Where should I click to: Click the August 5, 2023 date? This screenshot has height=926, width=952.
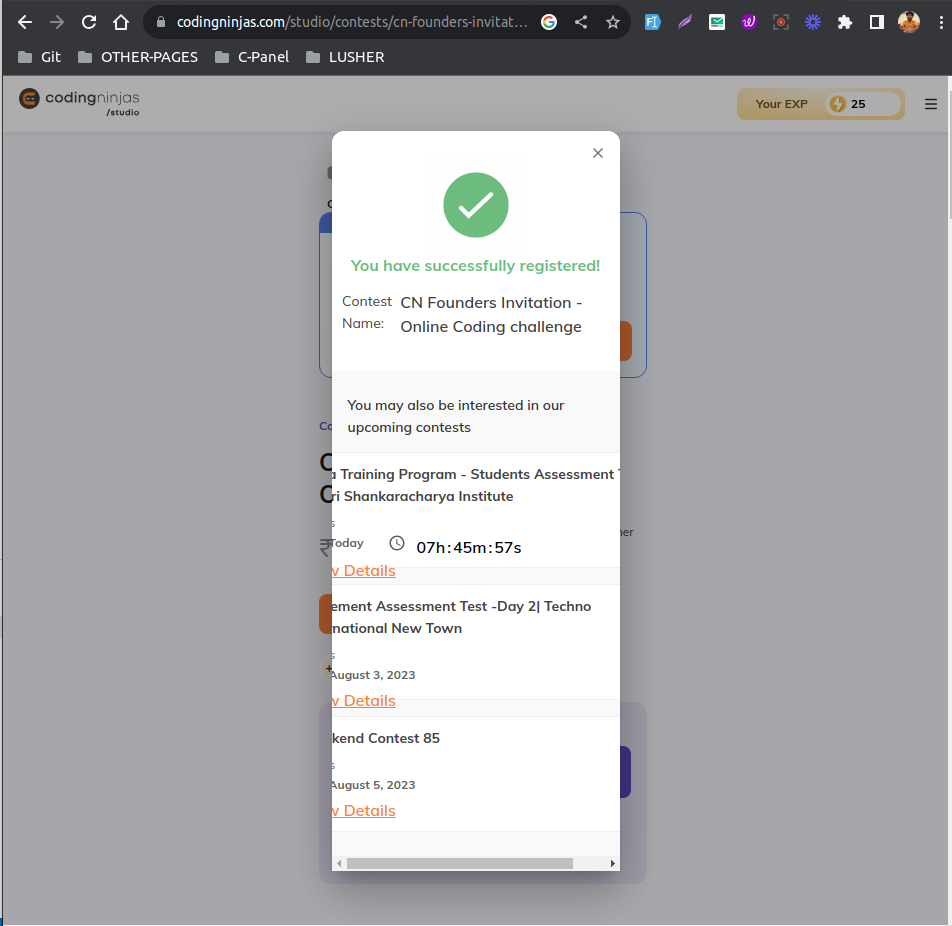[373, 785]
